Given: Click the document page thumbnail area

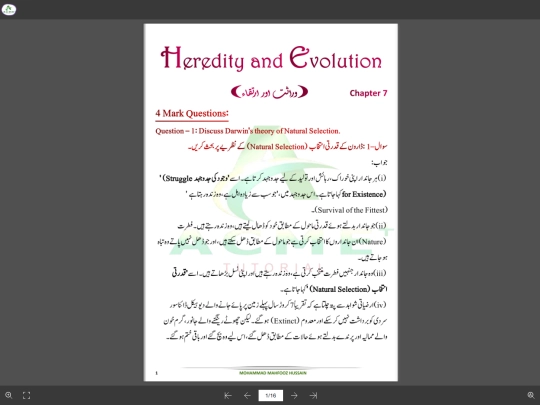Looking at the screenshot, I should (x=271, y=202).
